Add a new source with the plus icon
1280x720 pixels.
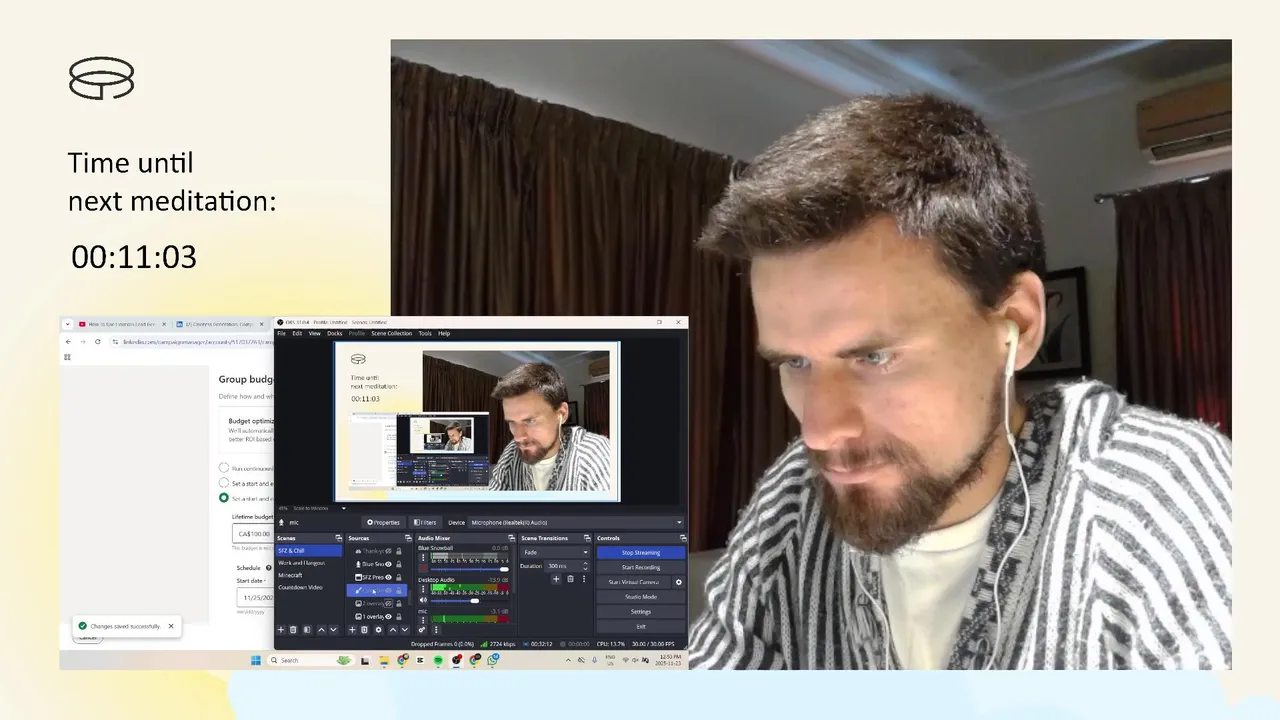click(x=352, y=630)
